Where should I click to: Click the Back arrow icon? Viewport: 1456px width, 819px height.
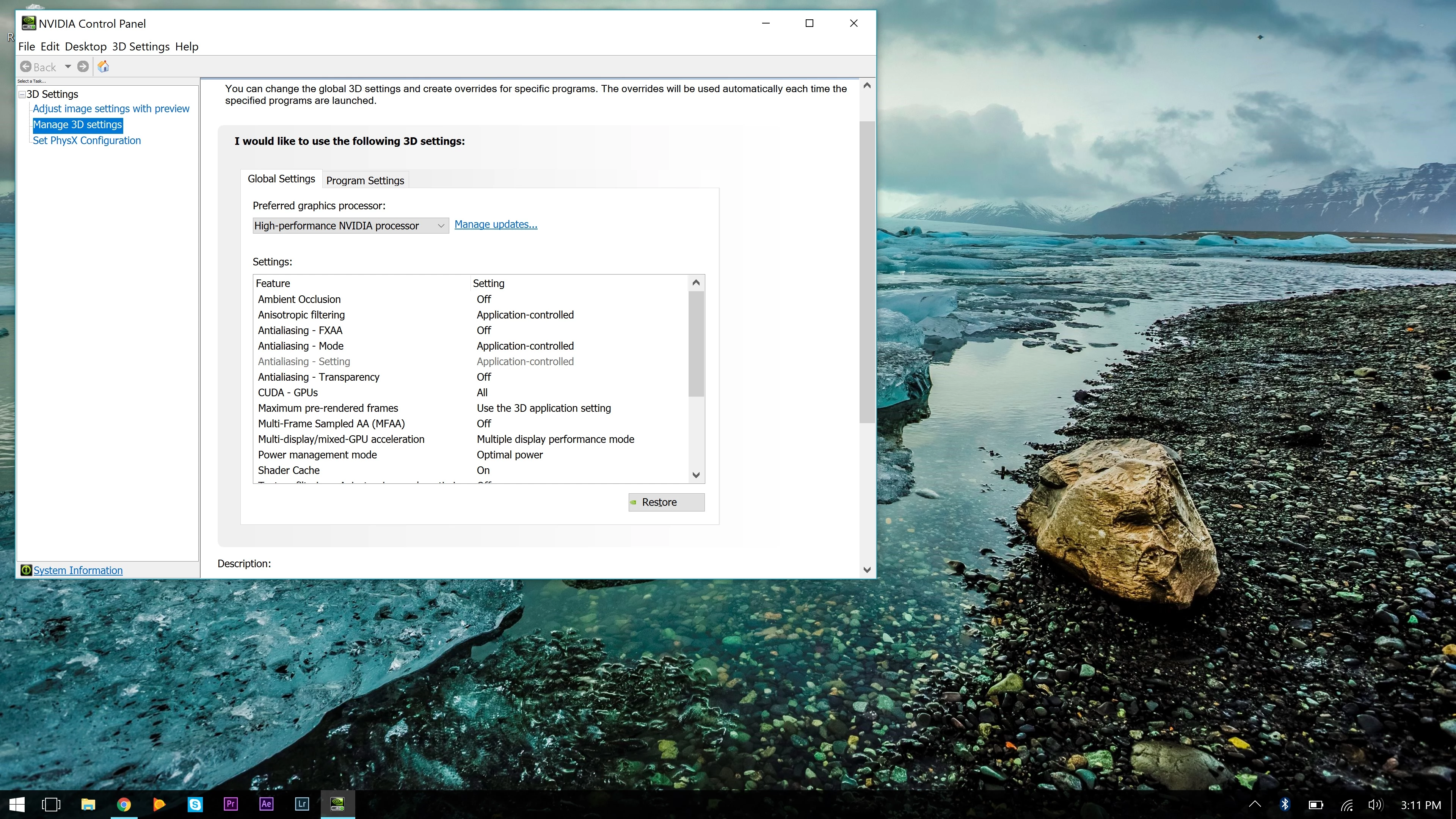(26, 67)
